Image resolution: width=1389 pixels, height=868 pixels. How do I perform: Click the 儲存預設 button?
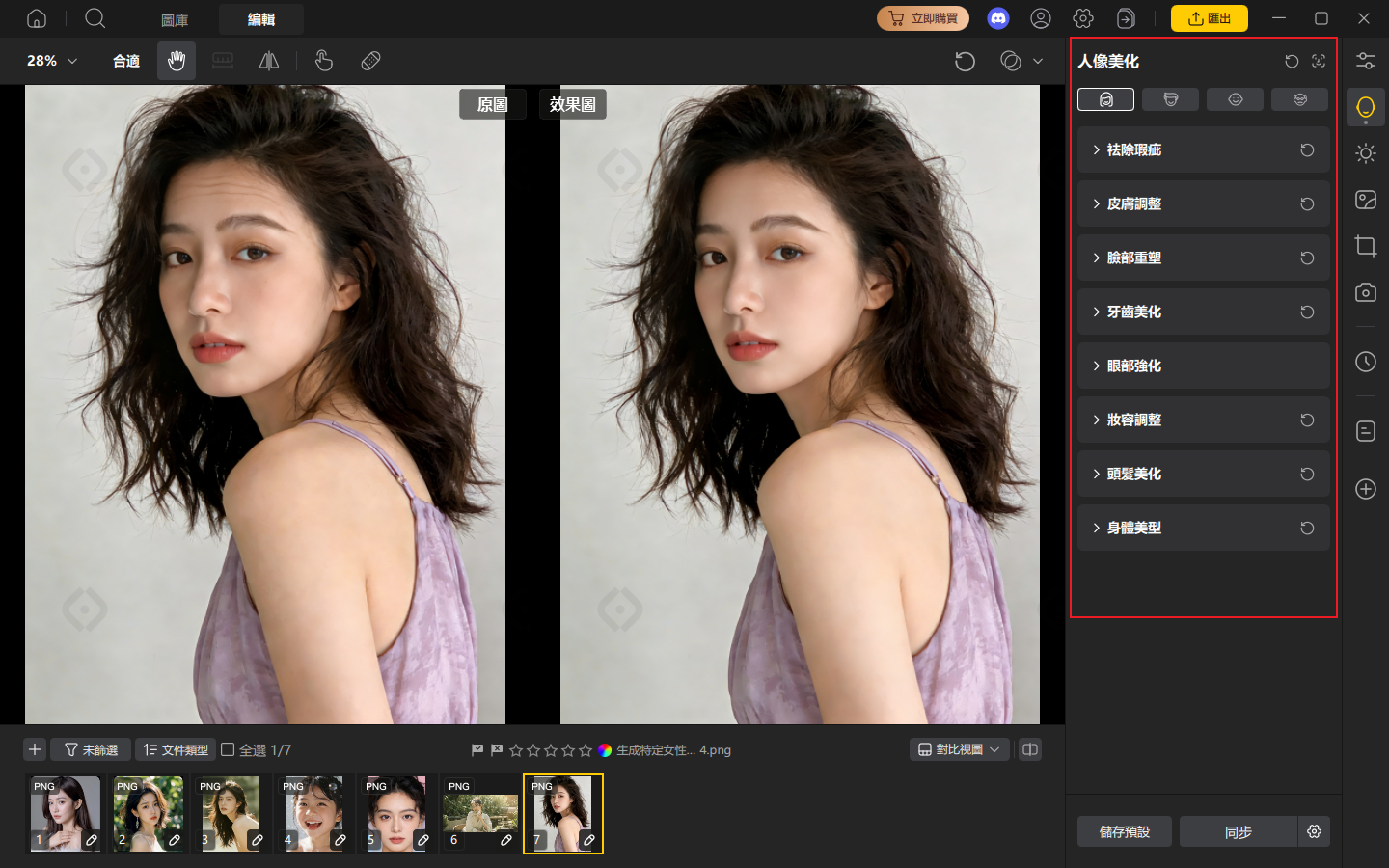[x=1125, y=831]
